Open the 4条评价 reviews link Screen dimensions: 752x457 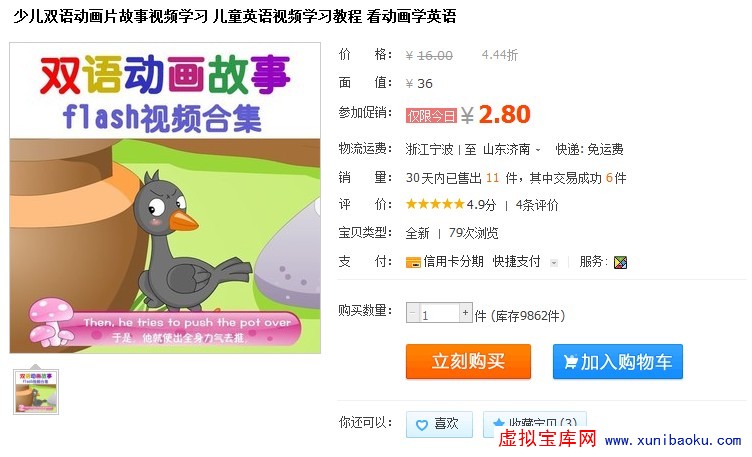pos(537,205)
